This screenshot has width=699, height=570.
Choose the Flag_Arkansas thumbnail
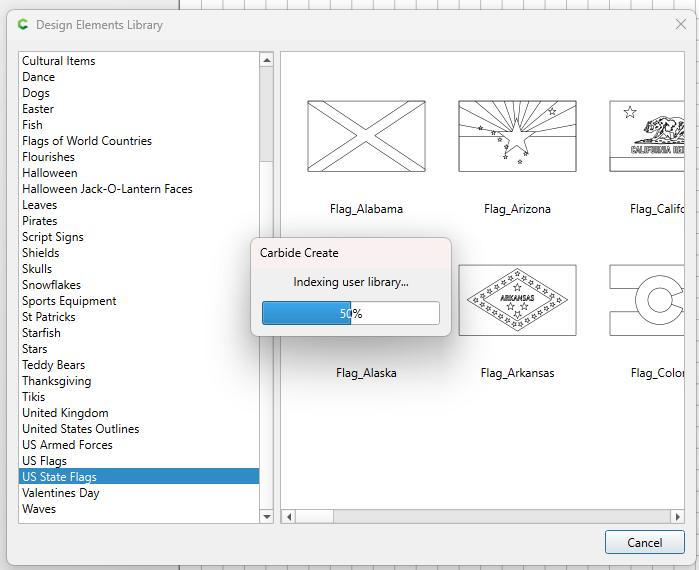point(517,300)
